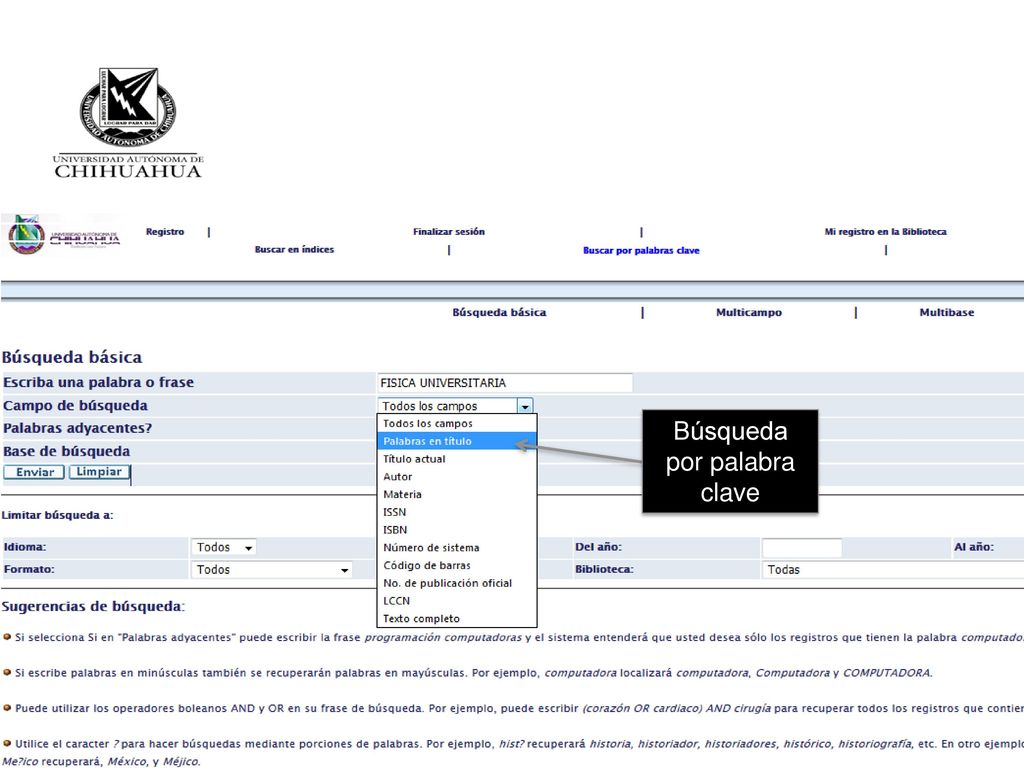Select No. de publicación oficial option

[456, 583]
